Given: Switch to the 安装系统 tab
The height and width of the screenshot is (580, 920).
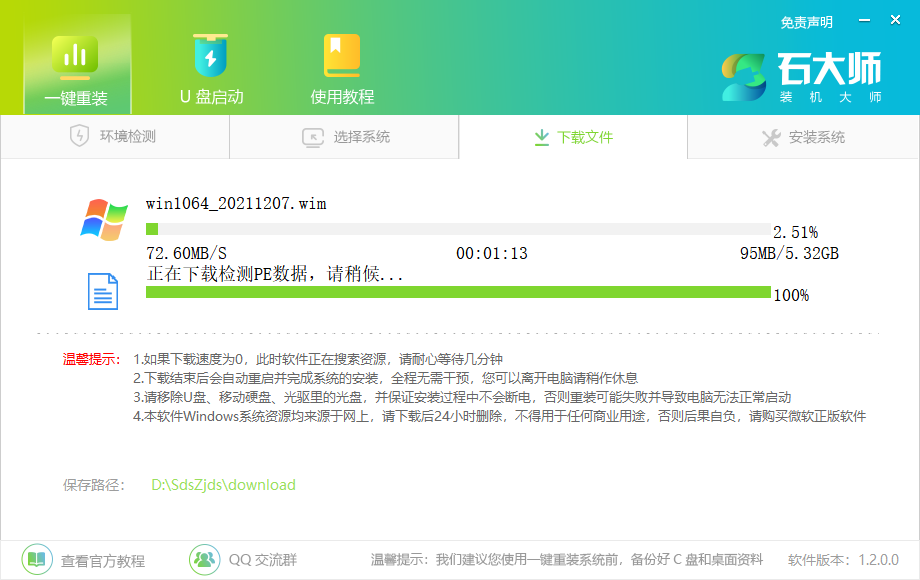Looking at the screenshot, I should click(x=803, y=136).
